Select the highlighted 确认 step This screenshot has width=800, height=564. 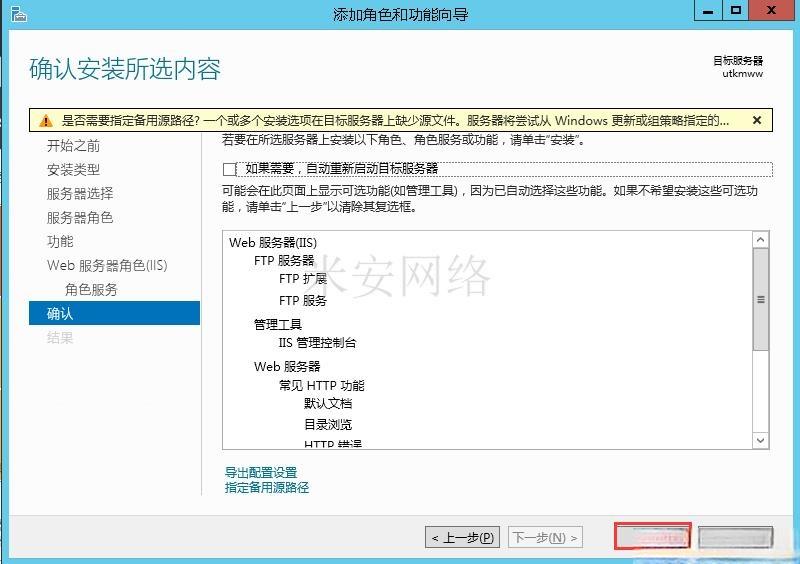coord(114,313)
